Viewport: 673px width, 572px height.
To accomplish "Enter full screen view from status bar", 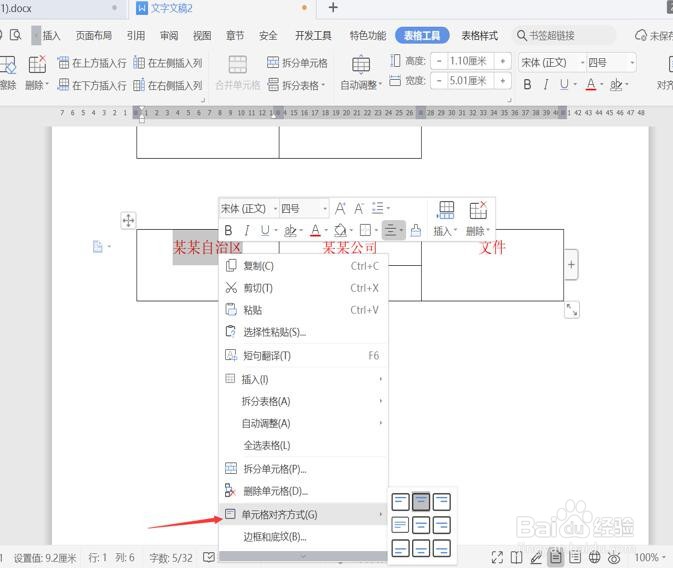I will coord(497,557).
